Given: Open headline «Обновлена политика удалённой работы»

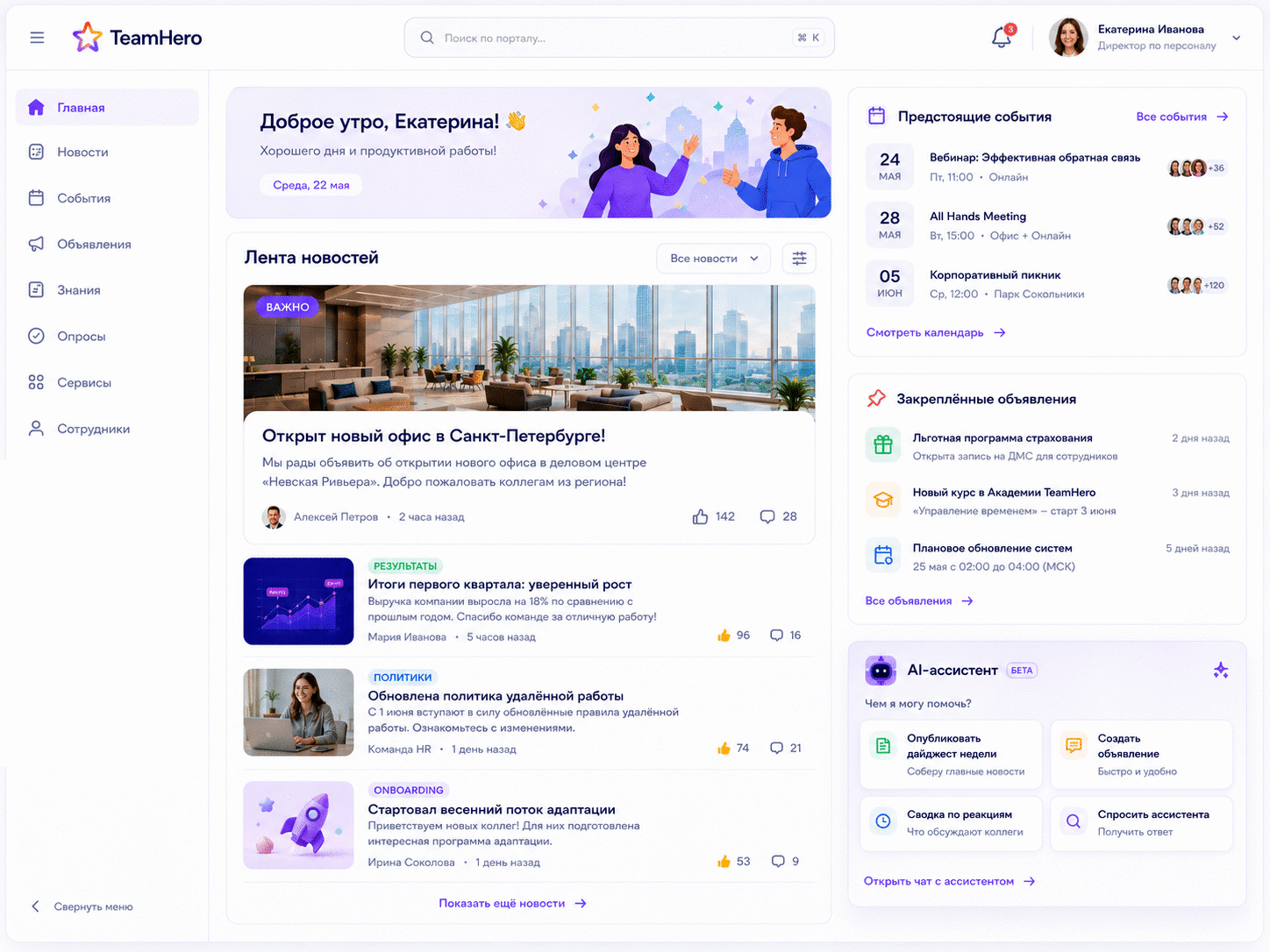Looking at the screenshot, I should [496, 696].
